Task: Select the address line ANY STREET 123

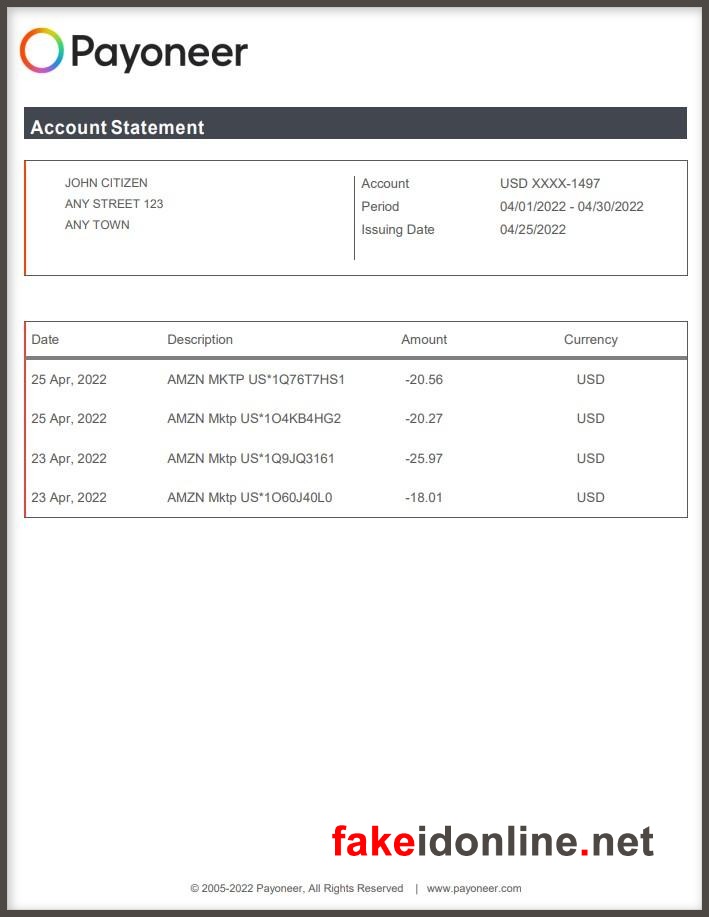Action: 114,204
